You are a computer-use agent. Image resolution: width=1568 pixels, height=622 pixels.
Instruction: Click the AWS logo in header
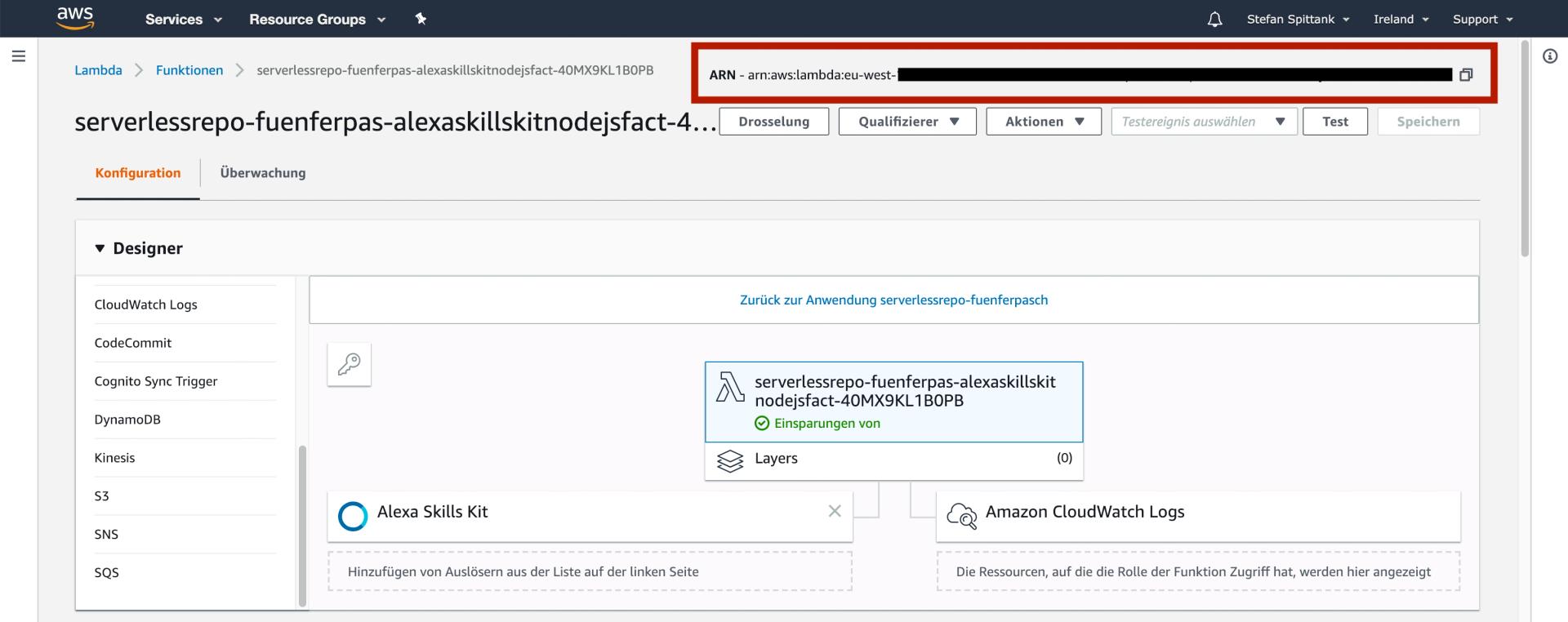(75, 18)
